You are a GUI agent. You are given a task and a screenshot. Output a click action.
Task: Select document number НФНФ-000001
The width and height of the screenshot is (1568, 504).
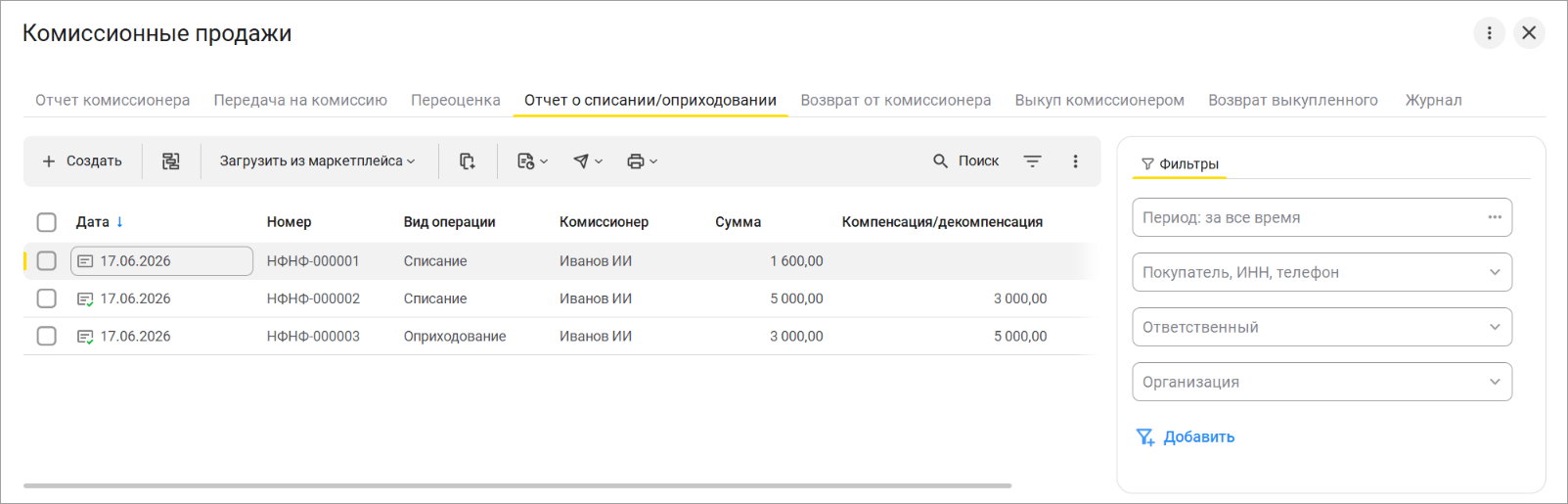313,261
